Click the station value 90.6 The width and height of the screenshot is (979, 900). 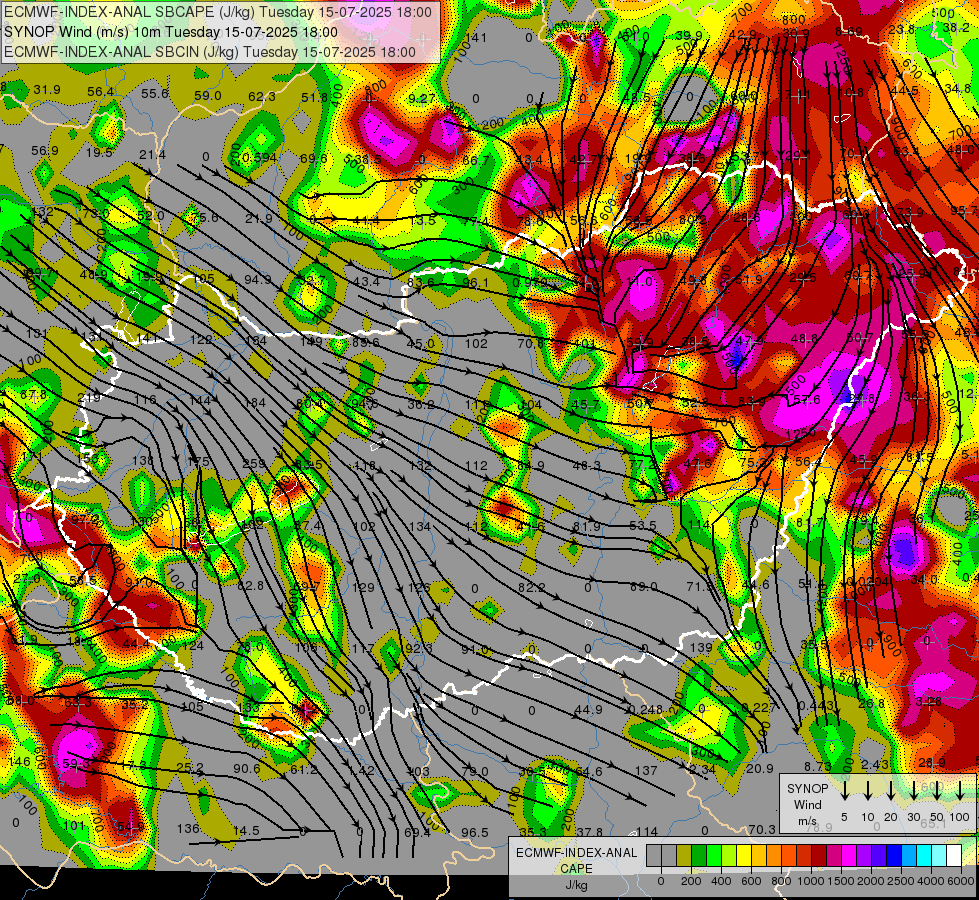tap(247, 768)
